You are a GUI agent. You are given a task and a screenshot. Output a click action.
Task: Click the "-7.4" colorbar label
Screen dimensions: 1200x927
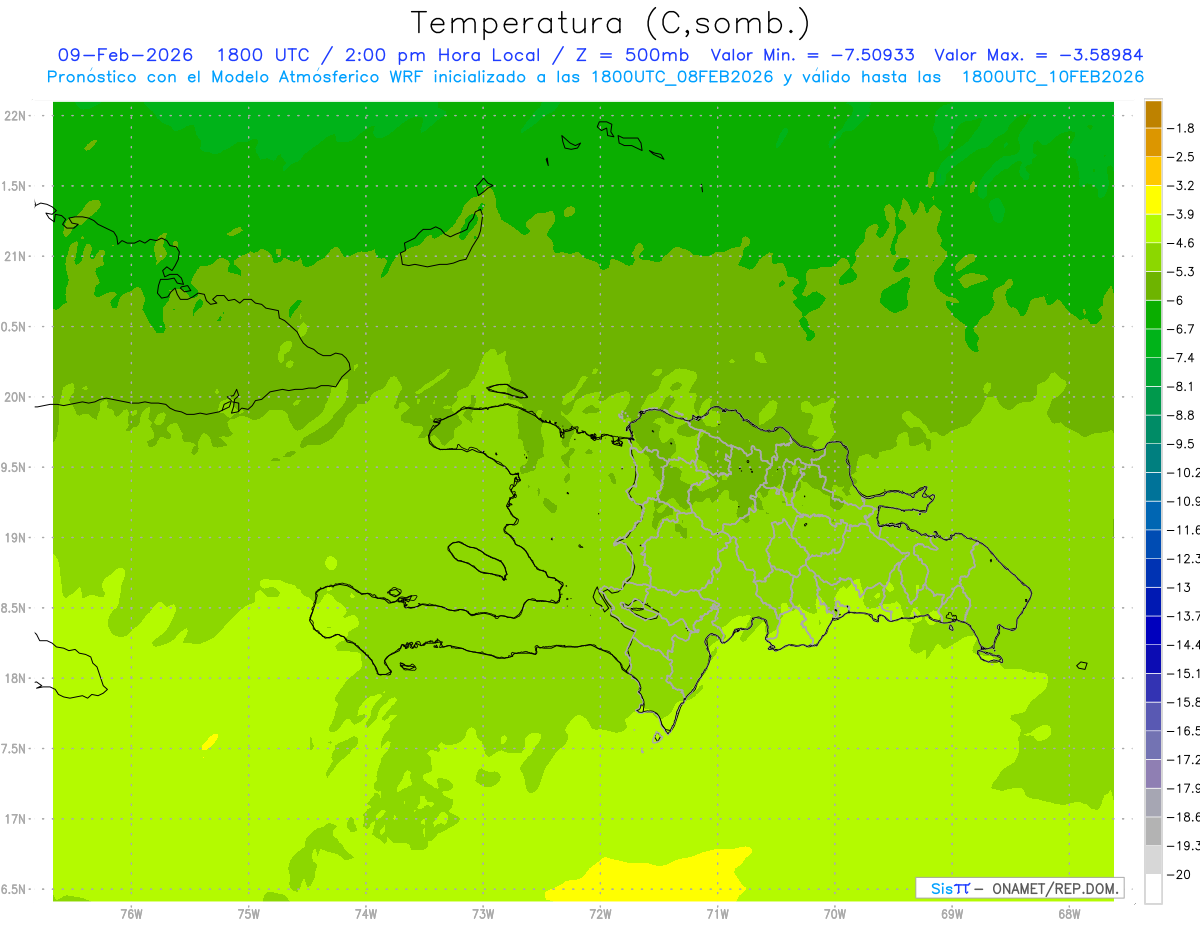pyautogui.click(x=1181, y=358)
